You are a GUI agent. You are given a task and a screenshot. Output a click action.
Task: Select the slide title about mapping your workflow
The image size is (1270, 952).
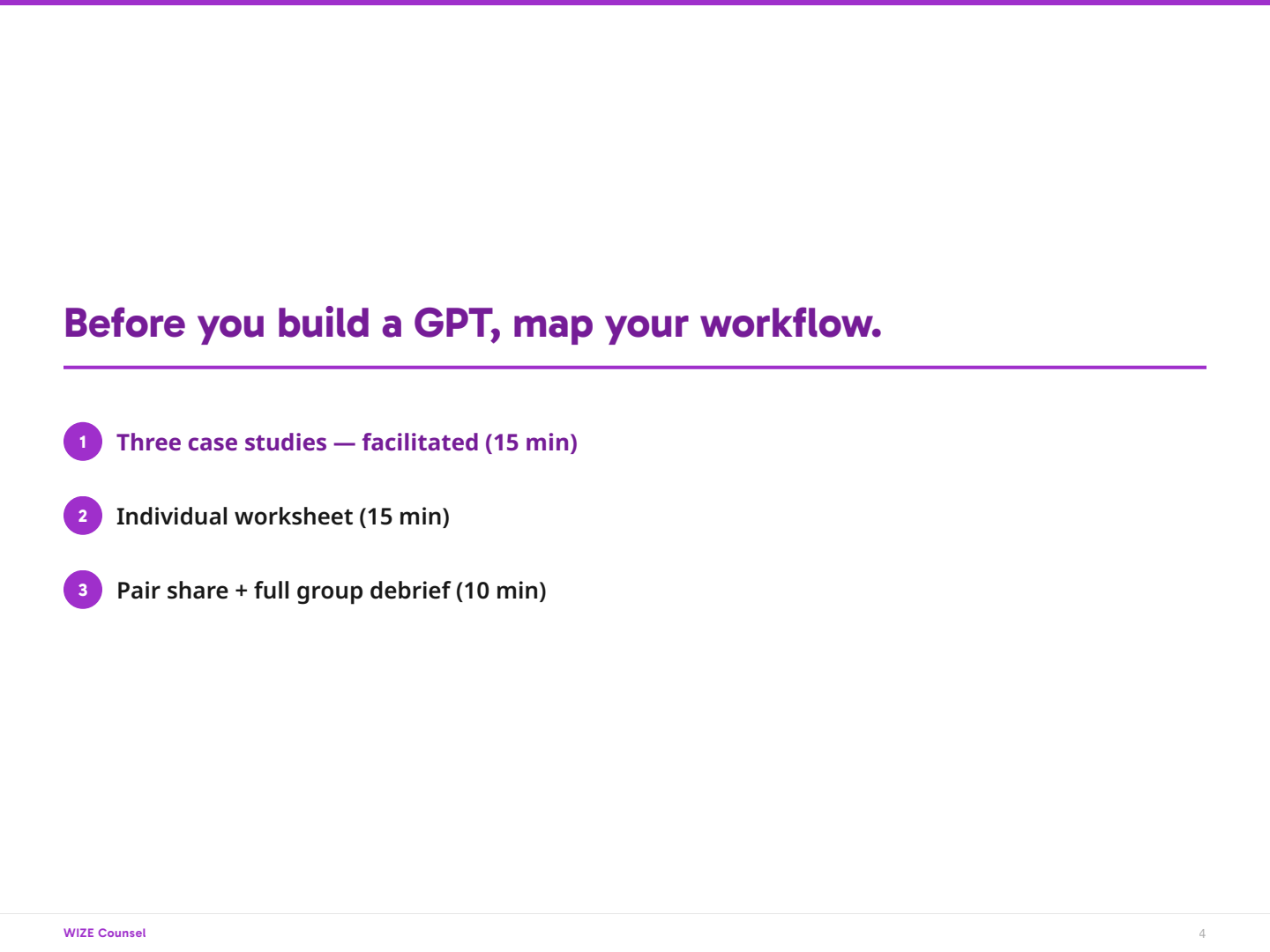[472, 324]
